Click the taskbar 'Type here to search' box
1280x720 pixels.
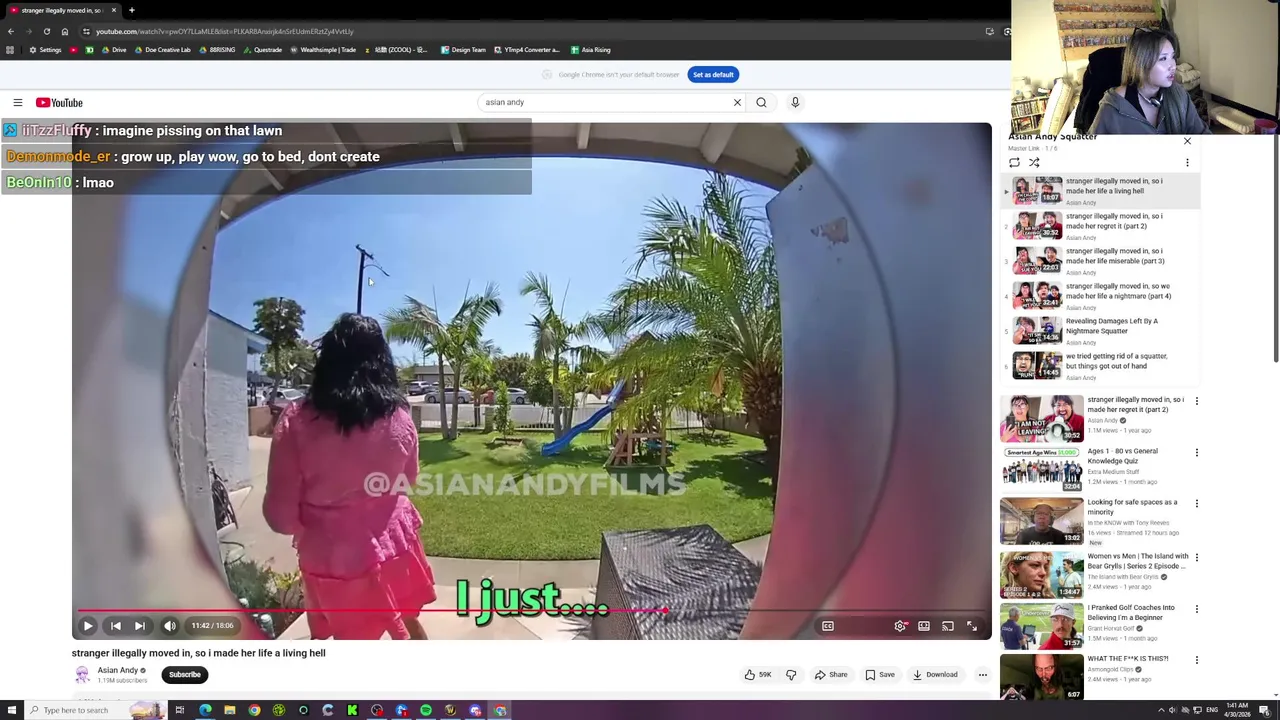[x=95, y=710]
